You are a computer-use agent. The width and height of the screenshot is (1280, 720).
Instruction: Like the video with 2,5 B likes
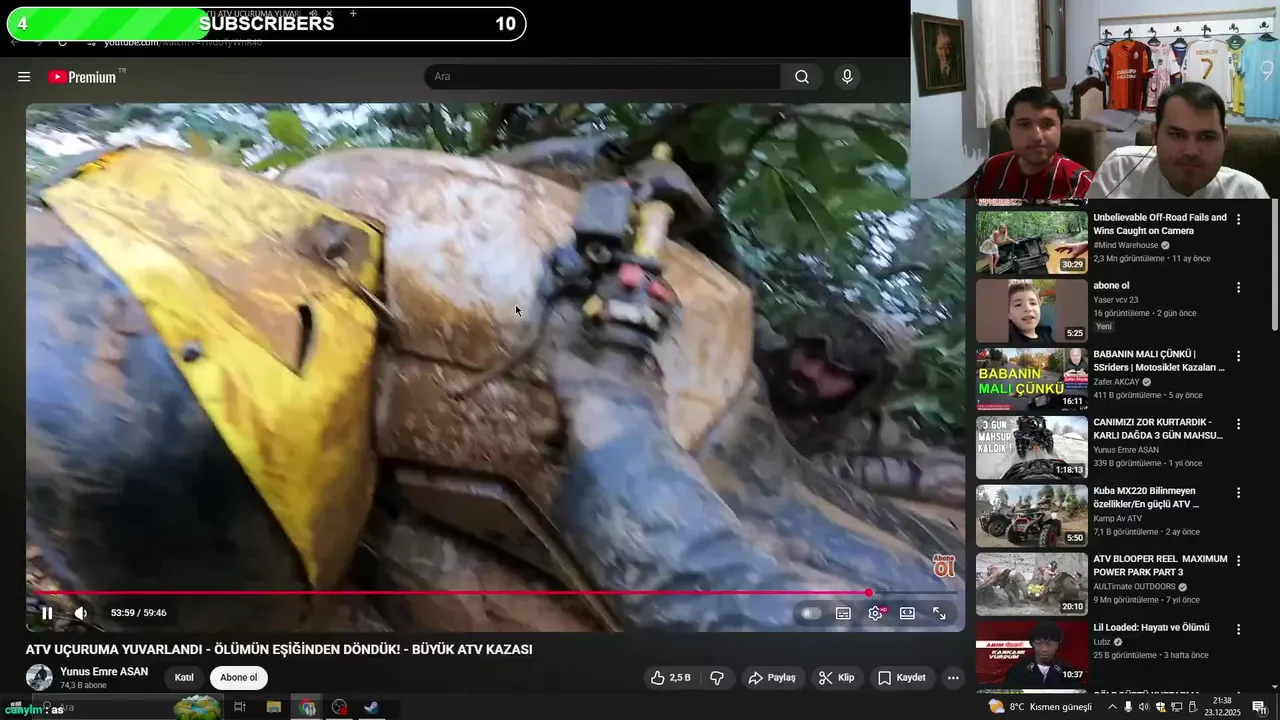(x=671, y=678)
